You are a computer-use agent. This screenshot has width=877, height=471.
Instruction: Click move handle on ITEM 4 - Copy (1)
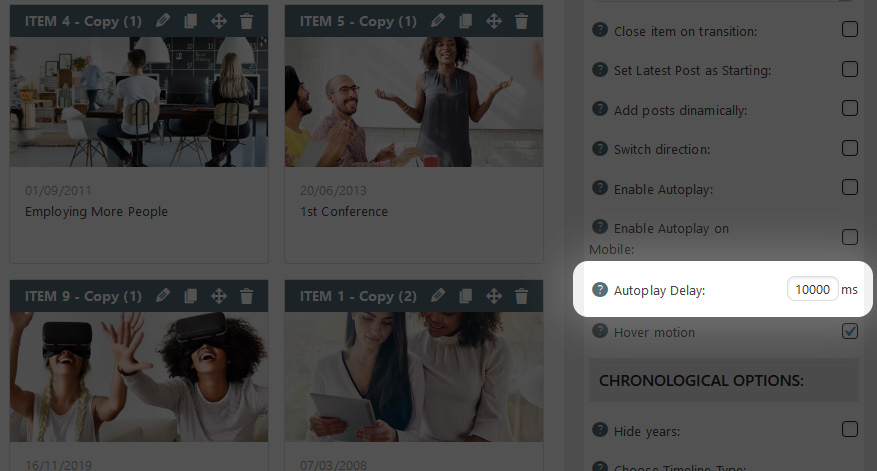coord(219,21)
